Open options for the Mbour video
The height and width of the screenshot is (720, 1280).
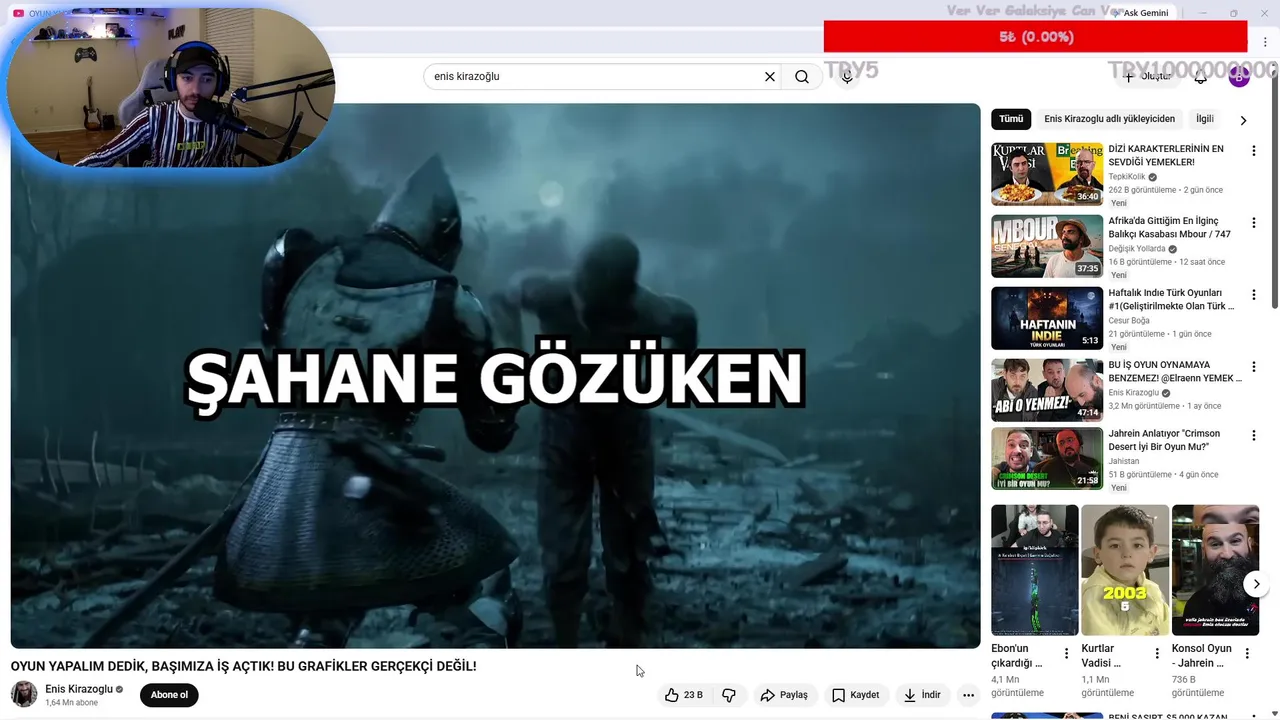pyautogui.click(x=1253, y=223)
